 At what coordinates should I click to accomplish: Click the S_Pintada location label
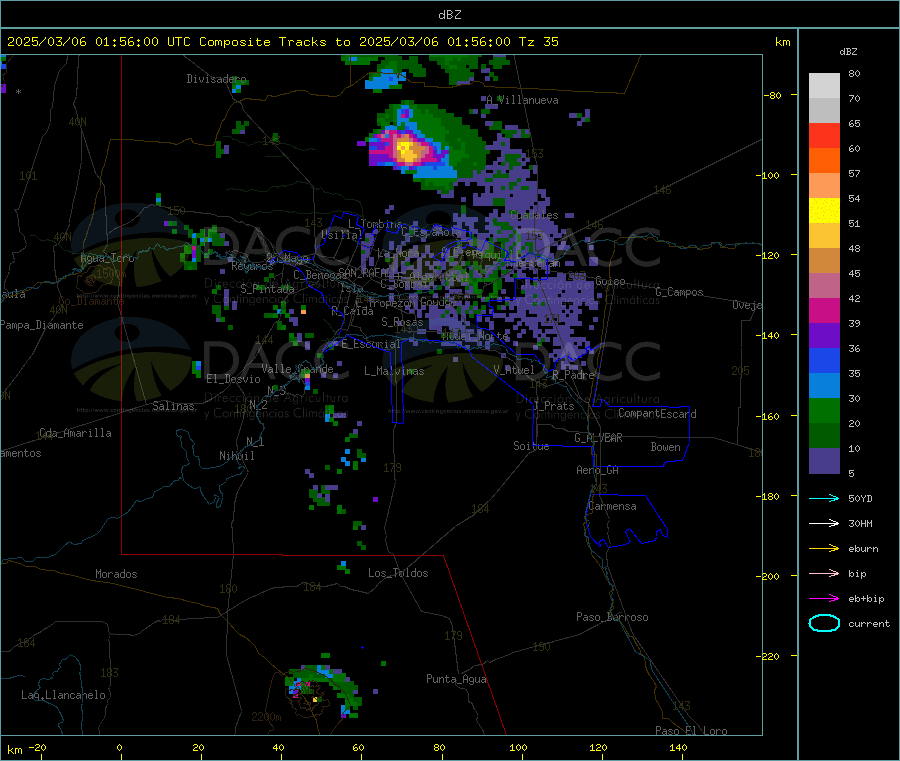pyautogui.click(x=267, y=289)
